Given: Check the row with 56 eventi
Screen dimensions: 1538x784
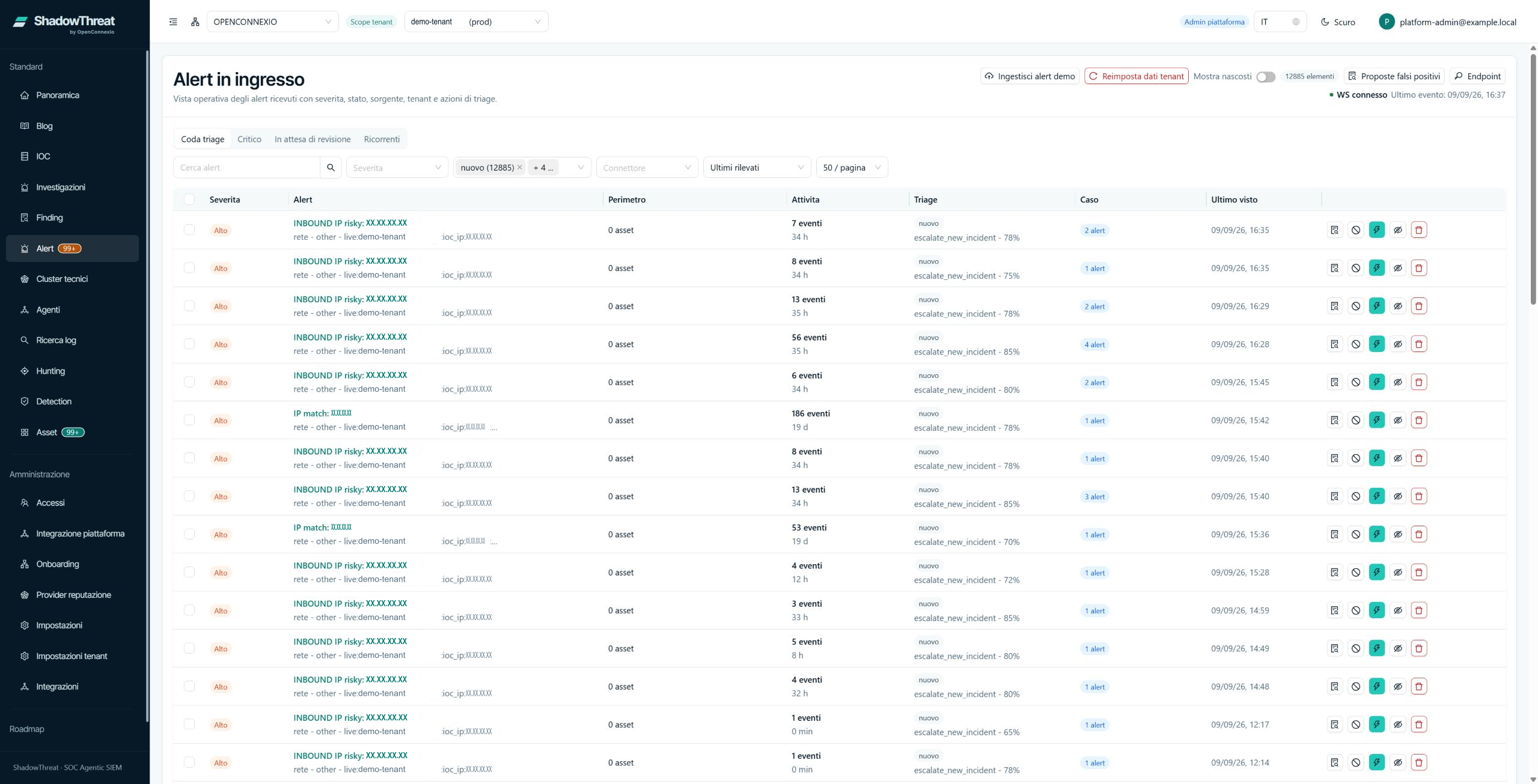Looking at the screenshot, I should point(189,344).
